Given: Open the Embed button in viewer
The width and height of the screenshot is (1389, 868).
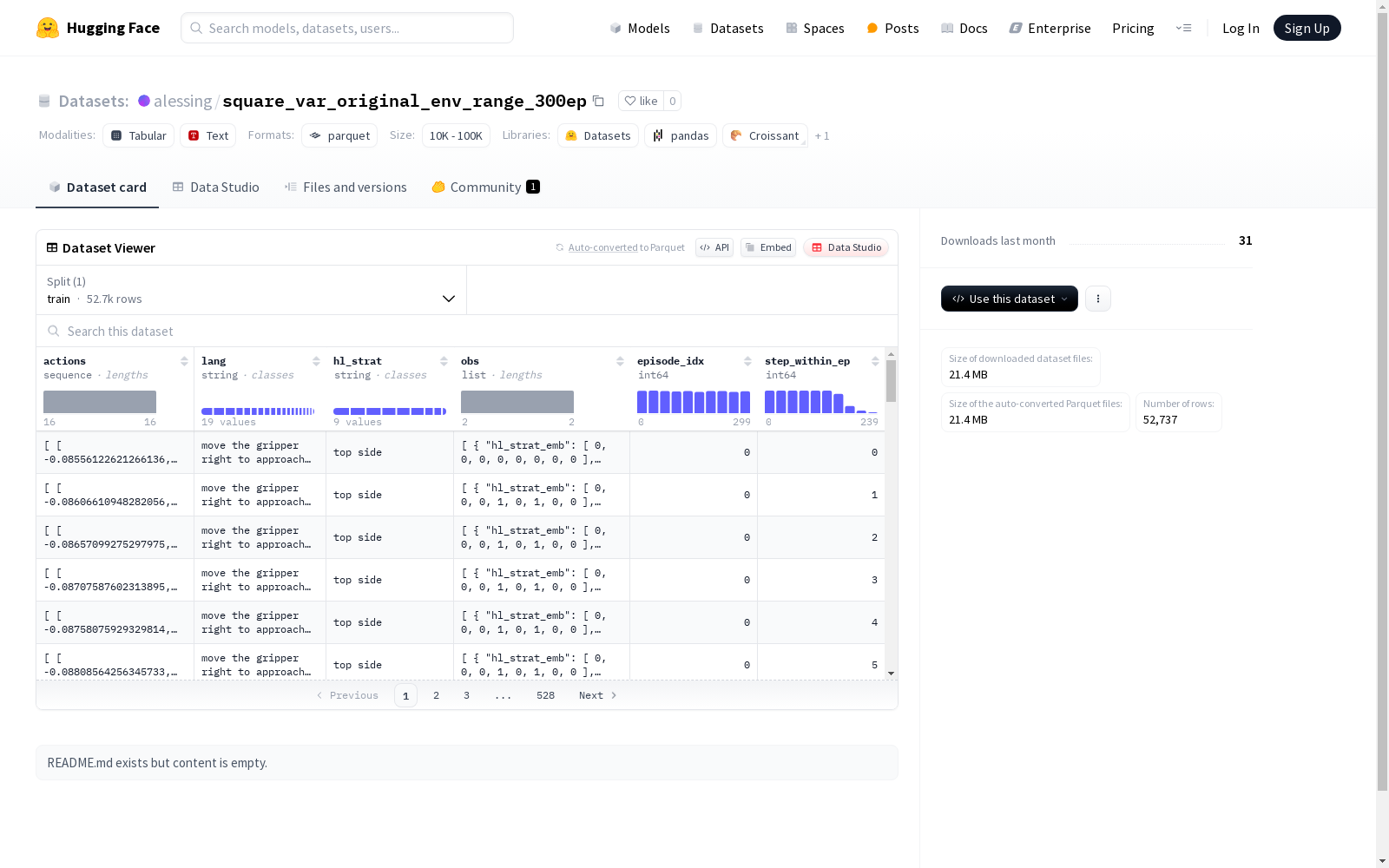Looking at the screenshot, I should (768, 247).
